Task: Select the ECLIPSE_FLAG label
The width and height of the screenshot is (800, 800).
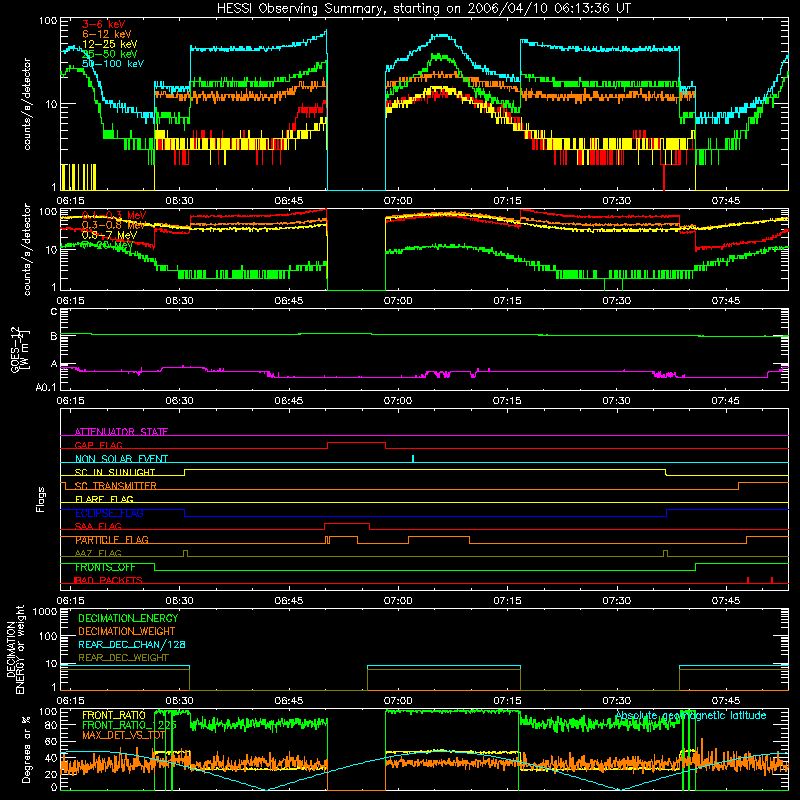Action: [109, 513]
